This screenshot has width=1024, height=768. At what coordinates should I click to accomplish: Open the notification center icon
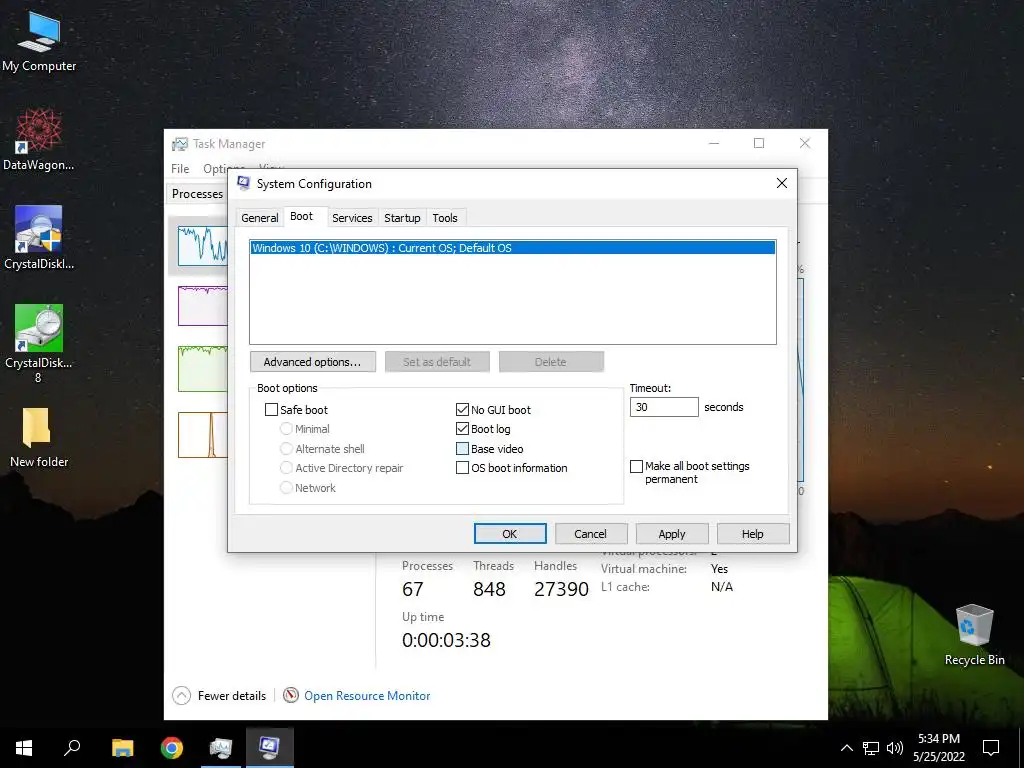pos(991,748)
